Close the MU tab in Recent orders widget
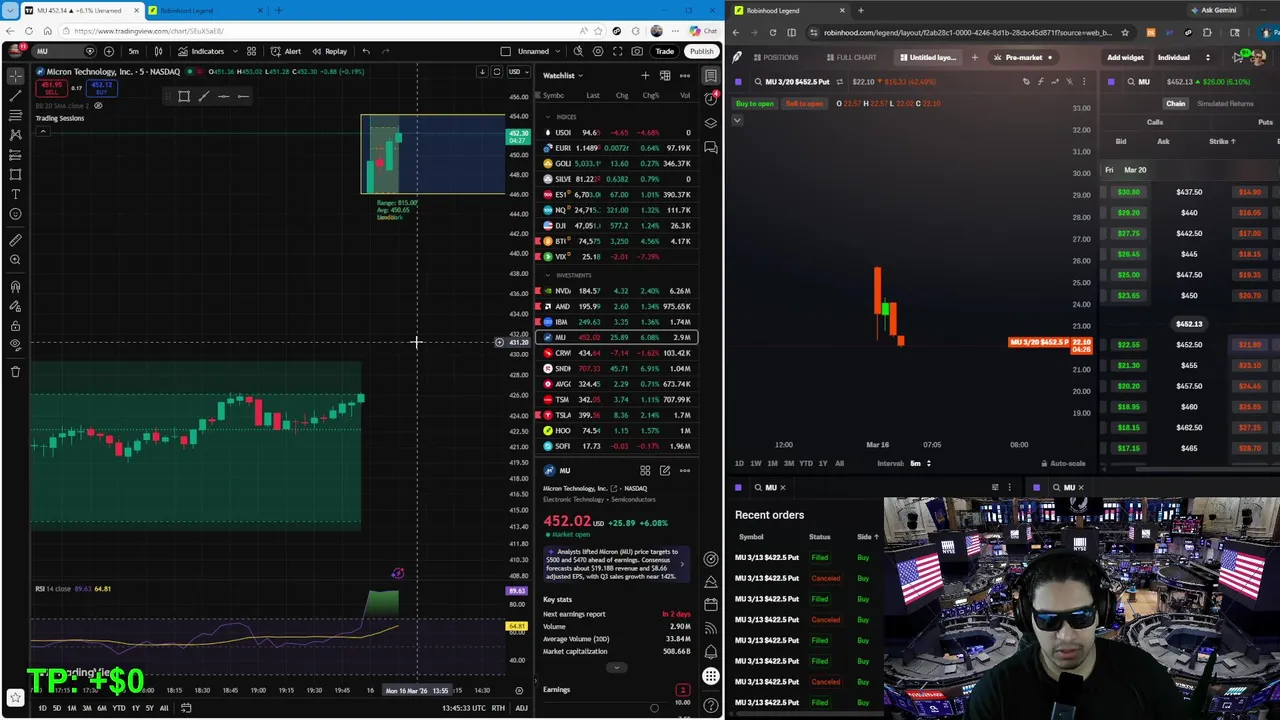The height and width of the screenshot is (720, 1280). (x=782, y=488)
